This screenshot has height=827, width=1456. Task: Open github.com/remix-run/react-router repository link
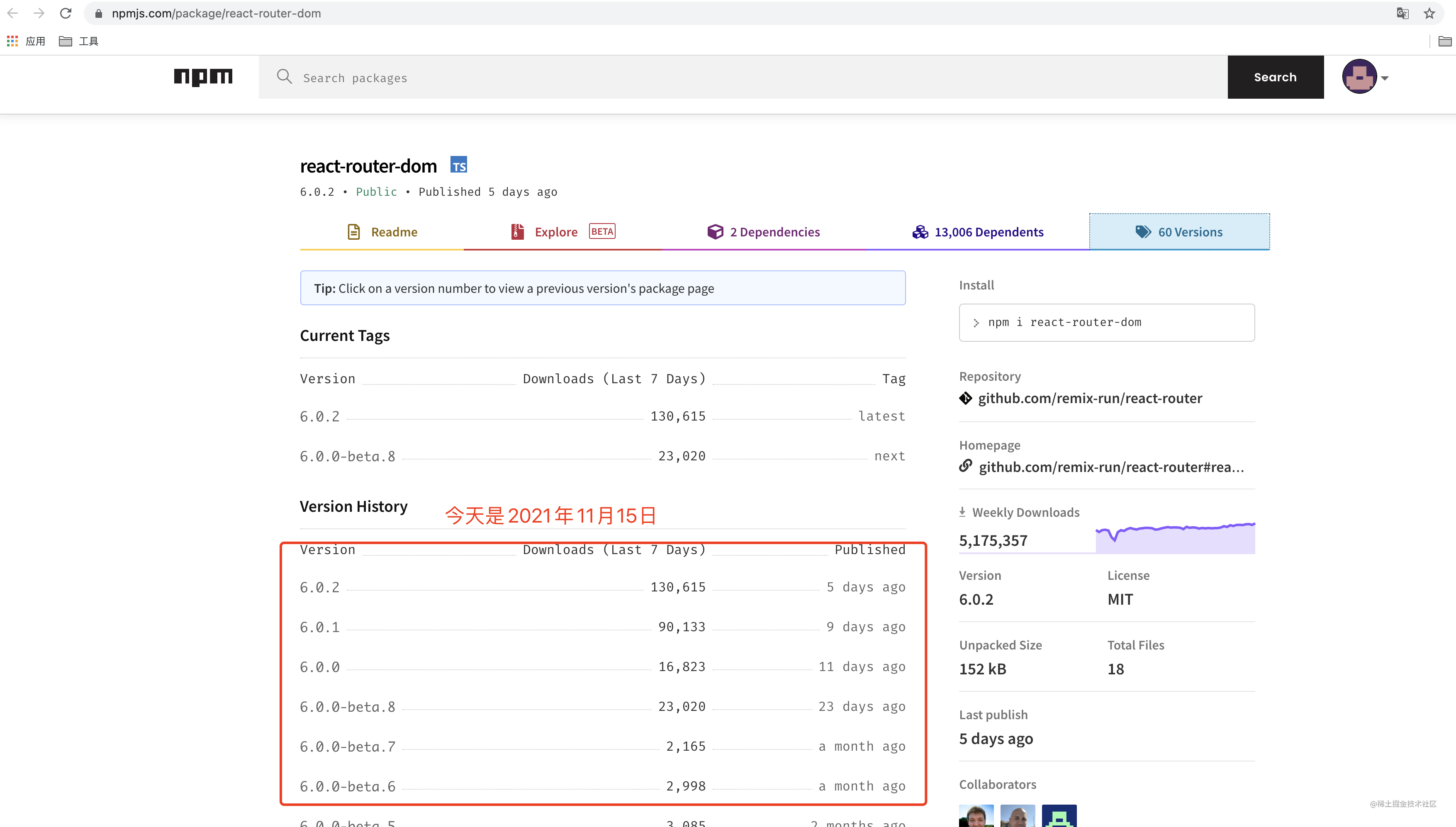click(1090, 398)
